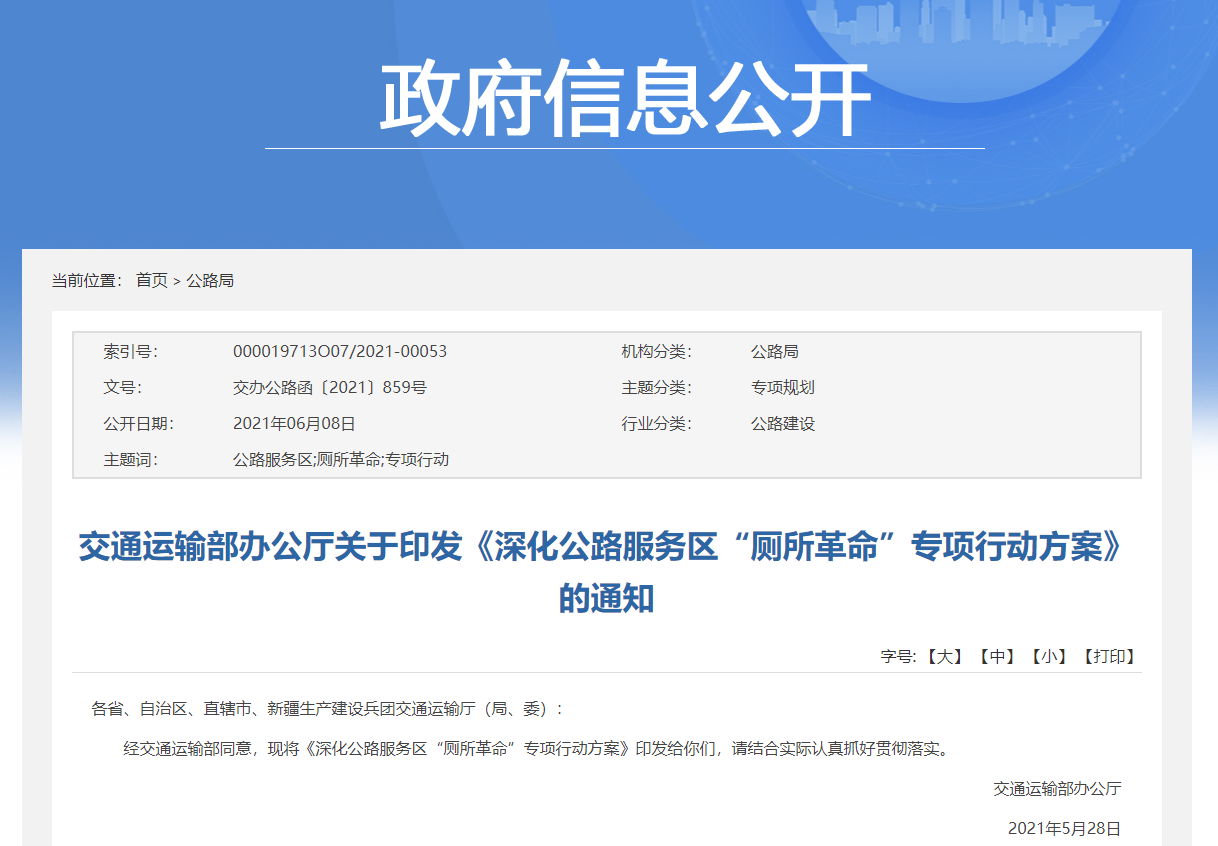Click 公路局 next to 机构分类
The height and width of the screenshot is (846, 1218).
[x=775, y=352]
